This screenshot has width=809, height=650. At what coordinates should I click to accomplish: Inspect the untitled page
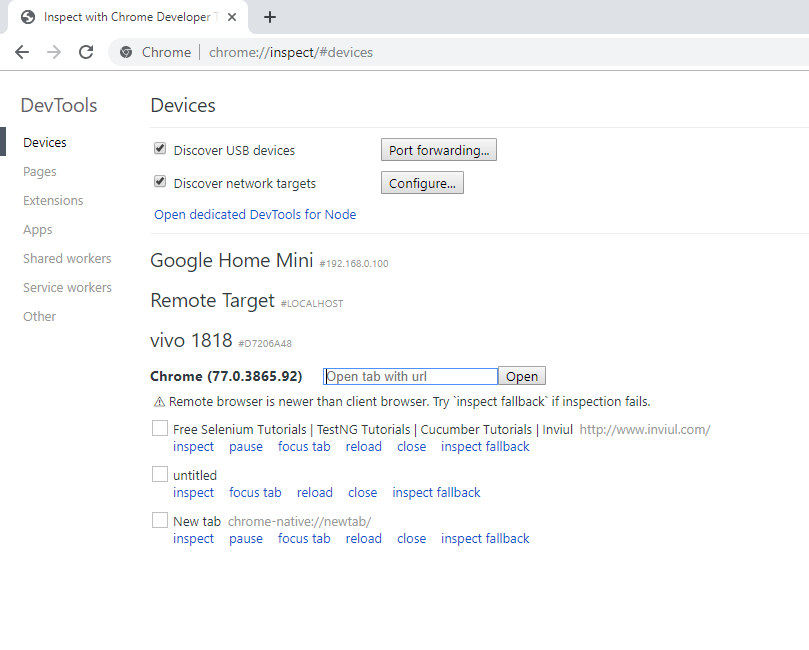click(193, 493)
